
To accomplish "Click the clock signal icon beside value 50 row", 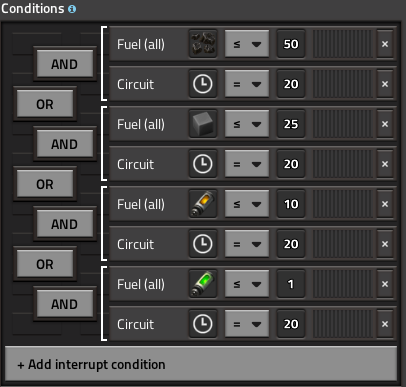I will [203, 84].
